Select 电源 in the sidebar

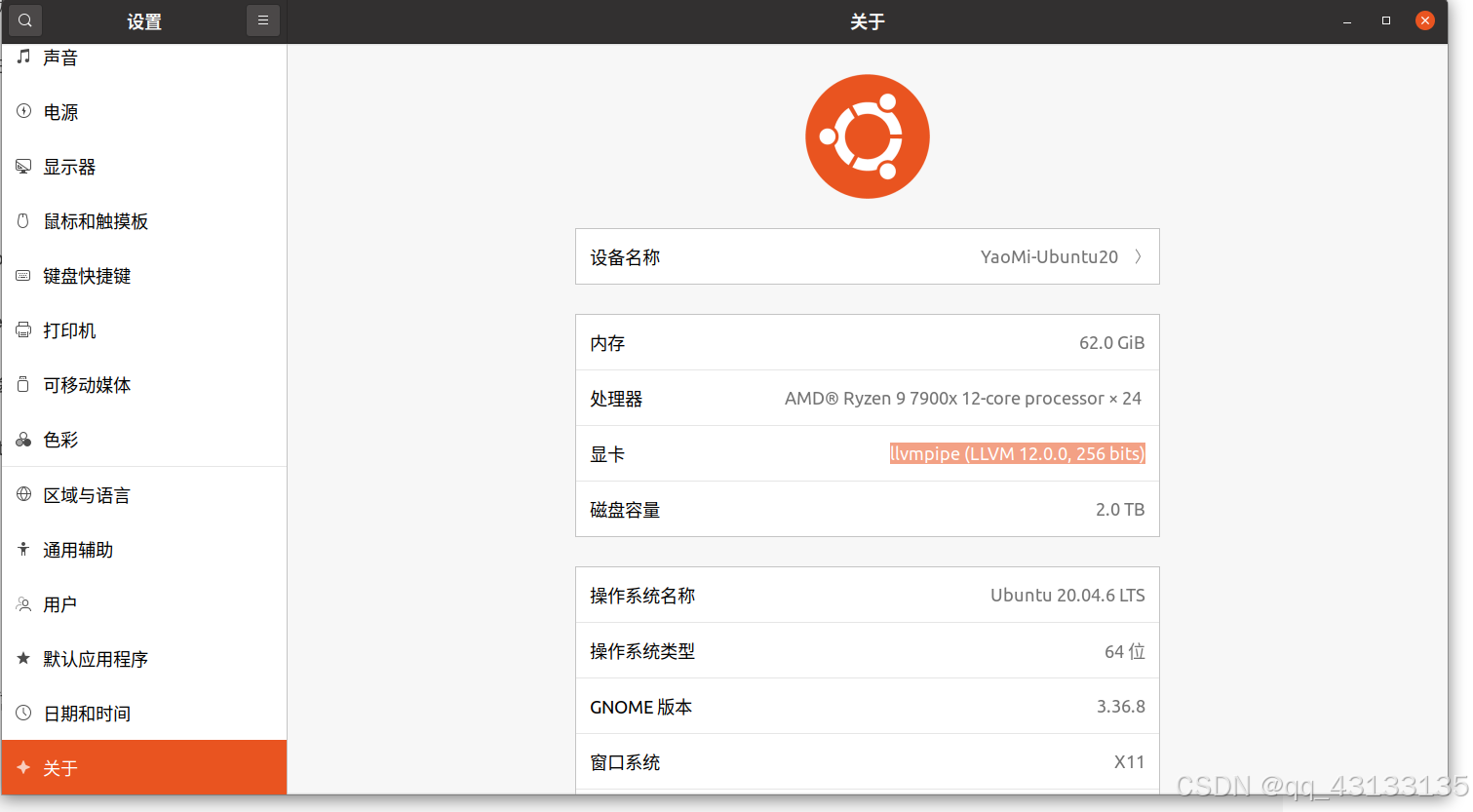point(144,112)
